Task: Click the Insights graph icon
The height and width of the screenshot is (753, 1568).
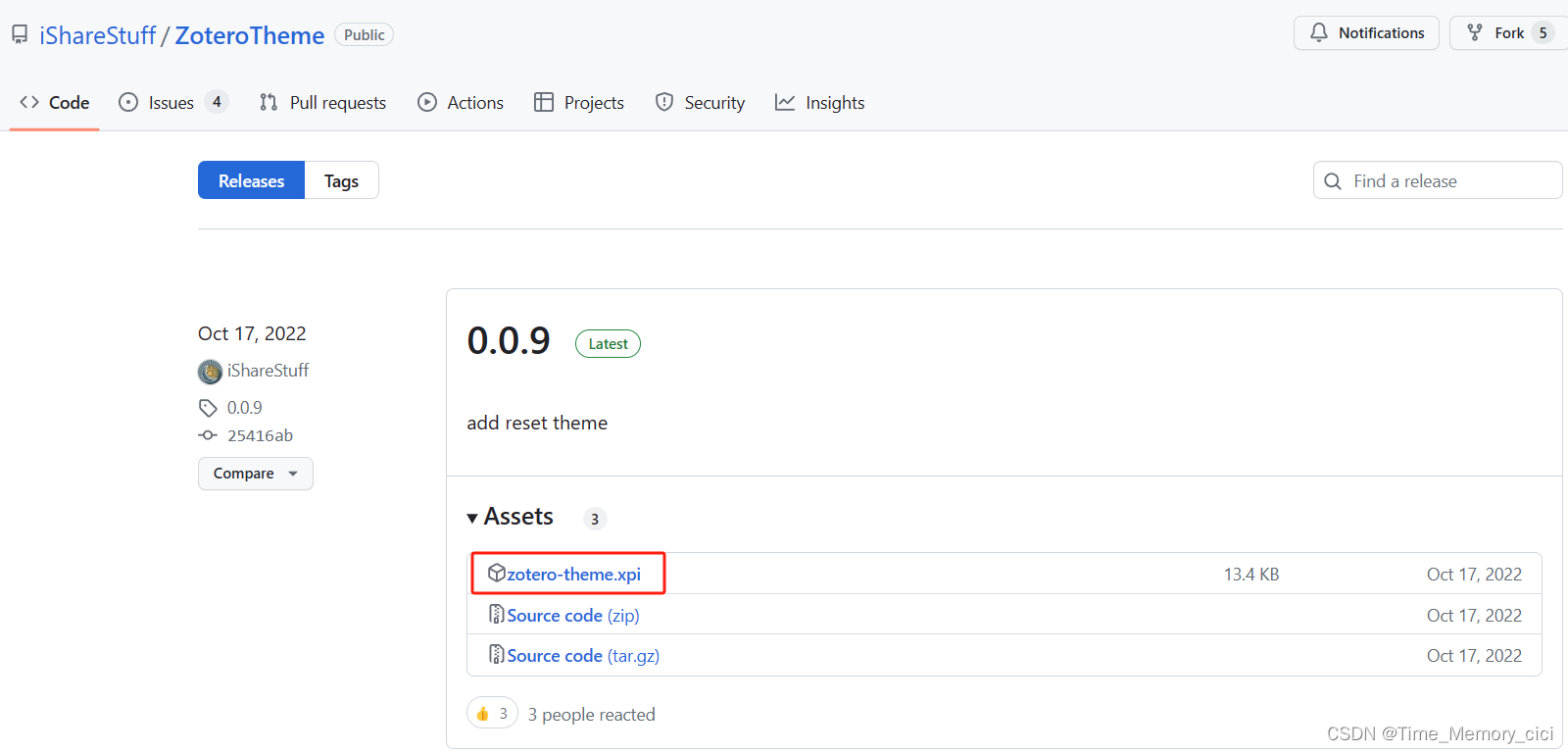Action: pyautogui.click(x=785, y=102)
